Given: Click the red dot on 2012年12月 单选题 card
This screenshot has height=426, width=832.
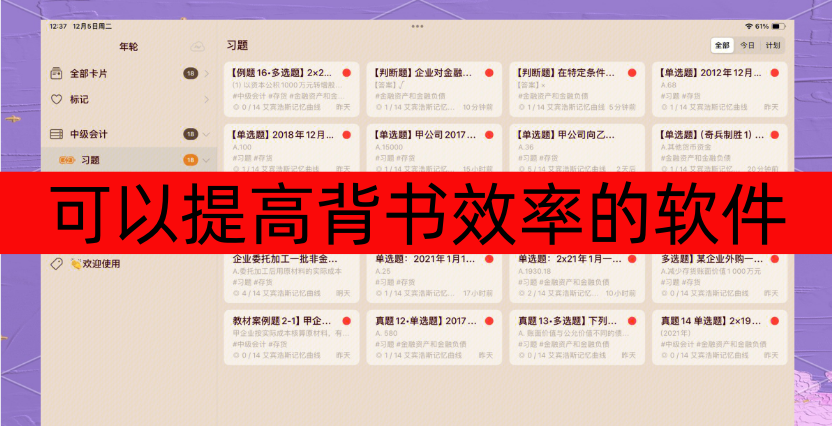Looking at the screenshot, I should click(x=774, y=73).
